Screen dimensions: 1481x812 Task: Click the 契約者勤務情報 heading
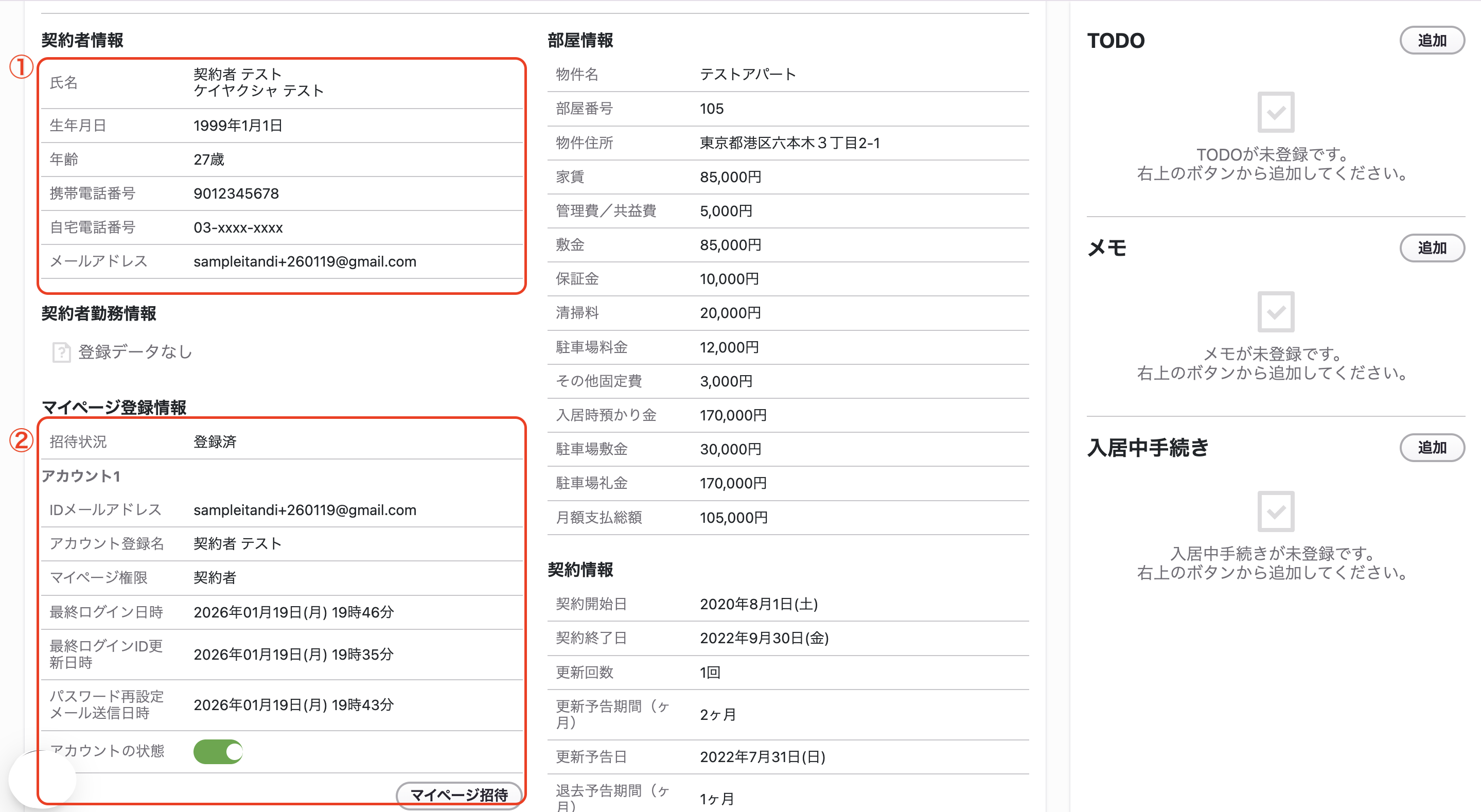pyautogui.click(x=99, y=313)
